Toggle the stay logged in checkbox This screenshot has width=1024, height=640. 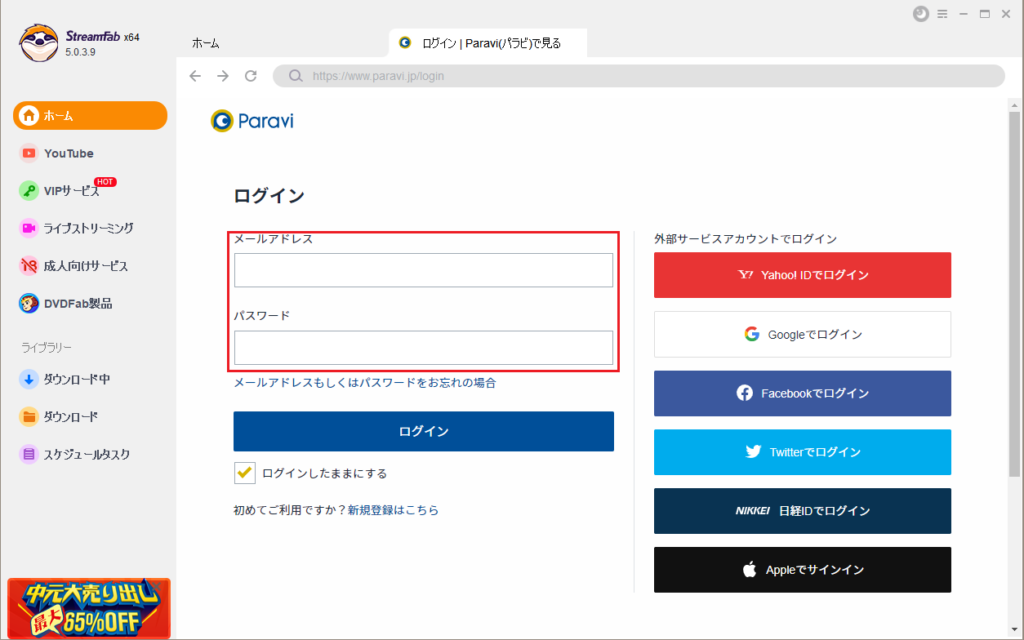click(245, 473)
